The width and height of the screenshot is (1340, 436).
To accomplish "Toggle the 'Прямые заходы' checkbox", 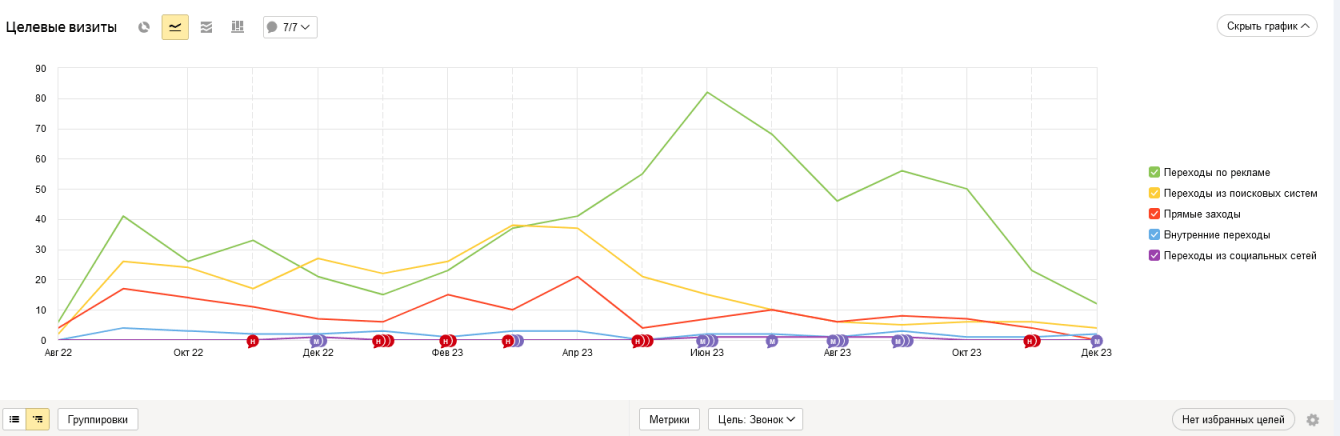I will [x=1154, y=214].
